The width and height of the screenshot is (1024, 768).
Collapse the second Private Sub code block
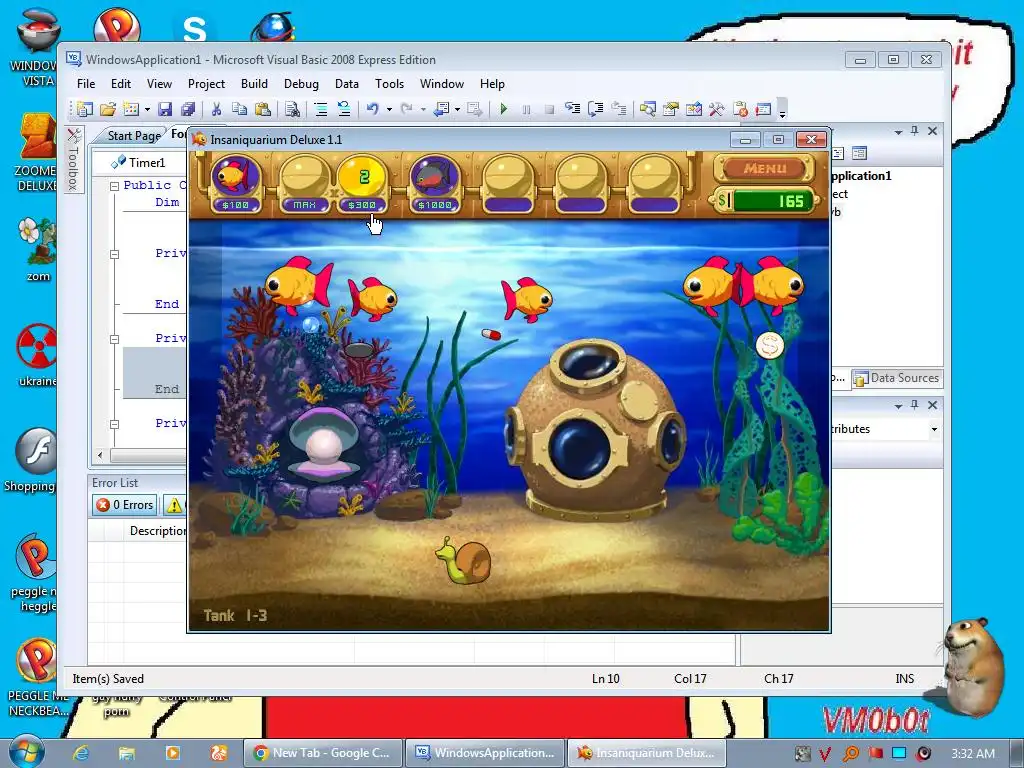tap(114, 339)
